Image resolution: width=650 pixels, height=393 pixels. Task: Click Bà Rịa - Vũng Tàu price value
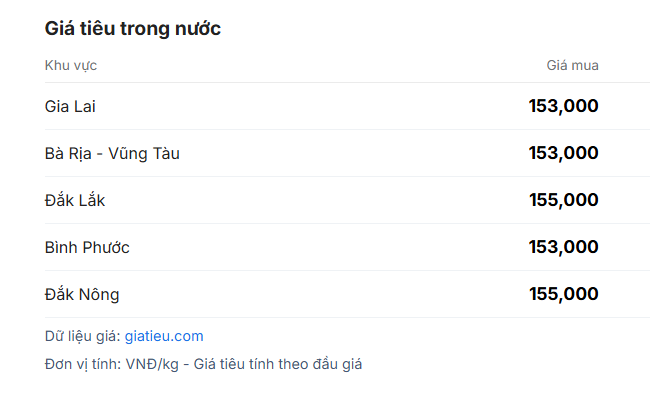(x=563, y=153)
